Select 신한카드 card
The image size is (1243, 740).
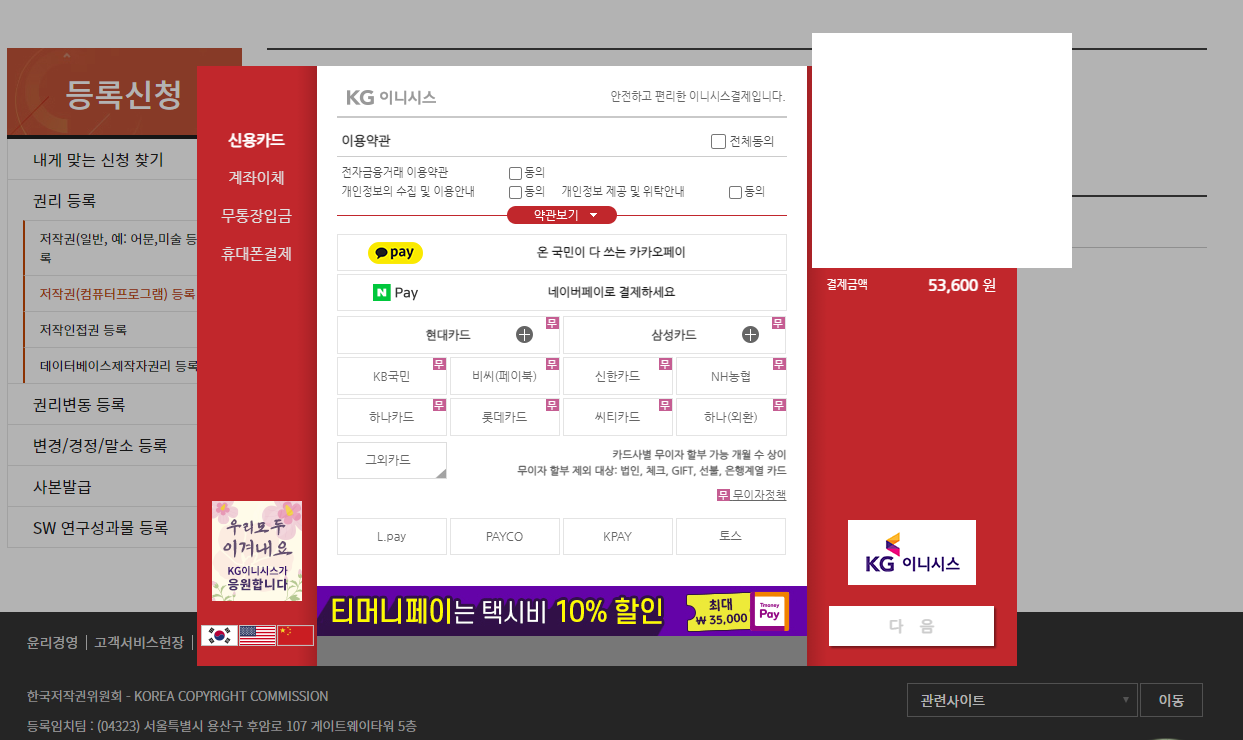tap(618, 377)
